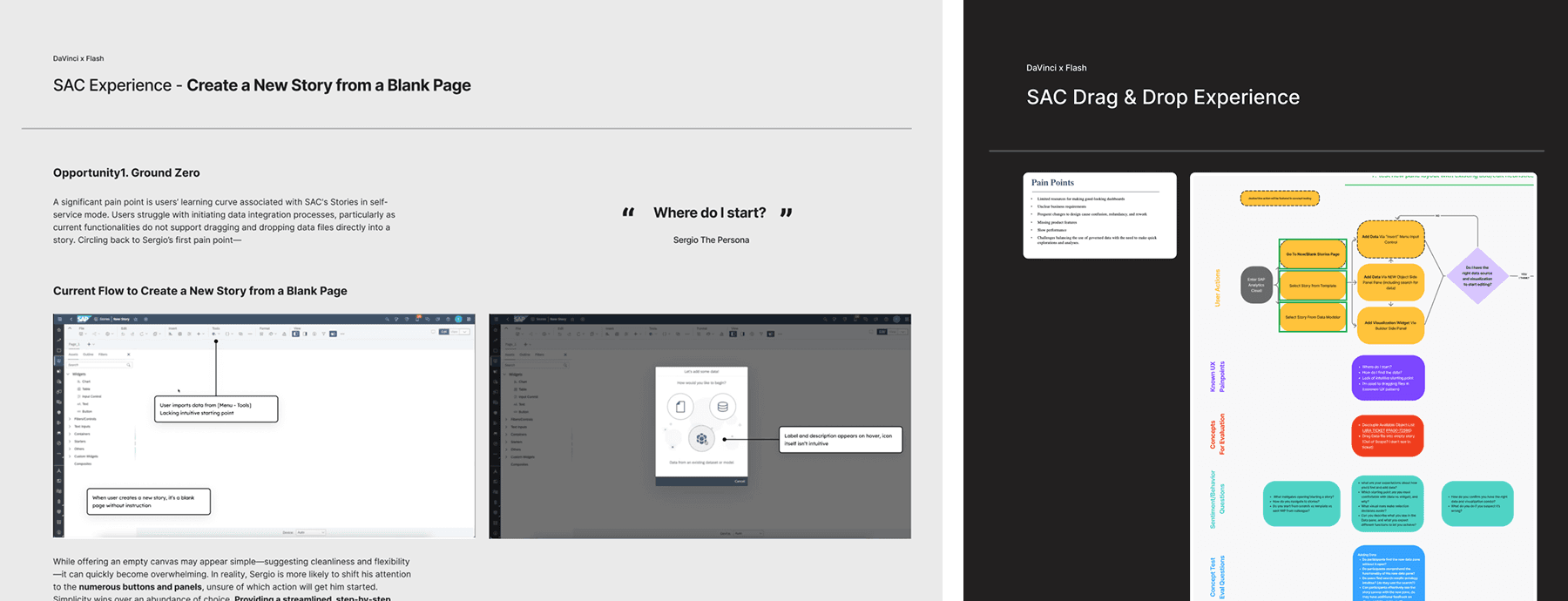
Task: Select the Filters tab in the blank-page screenshot
Action: pyautogui.click(x=103, y=355)
